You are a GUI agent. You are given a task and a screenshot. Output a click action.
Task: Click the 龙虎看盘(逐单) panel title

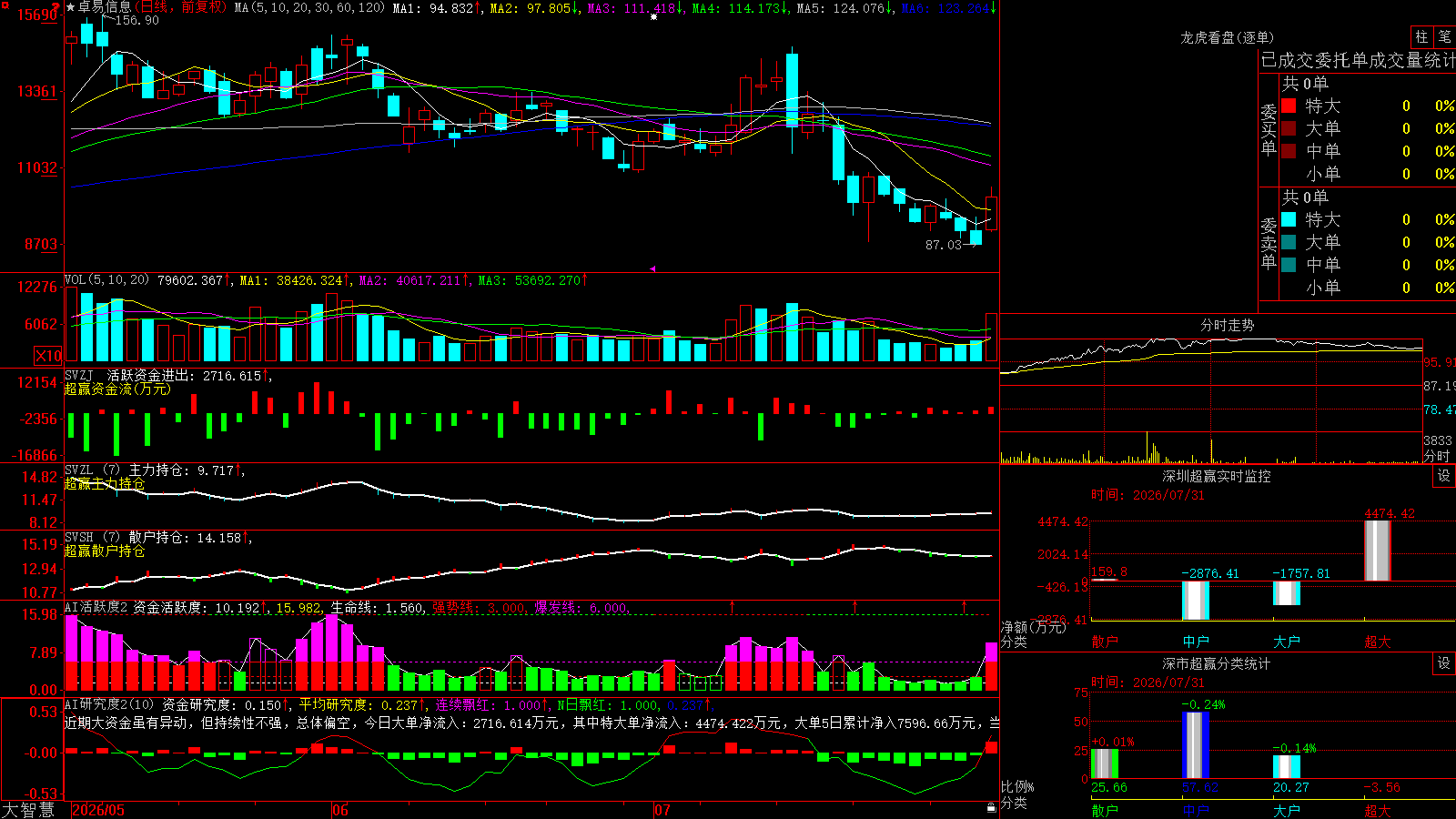coord(1227,37)
